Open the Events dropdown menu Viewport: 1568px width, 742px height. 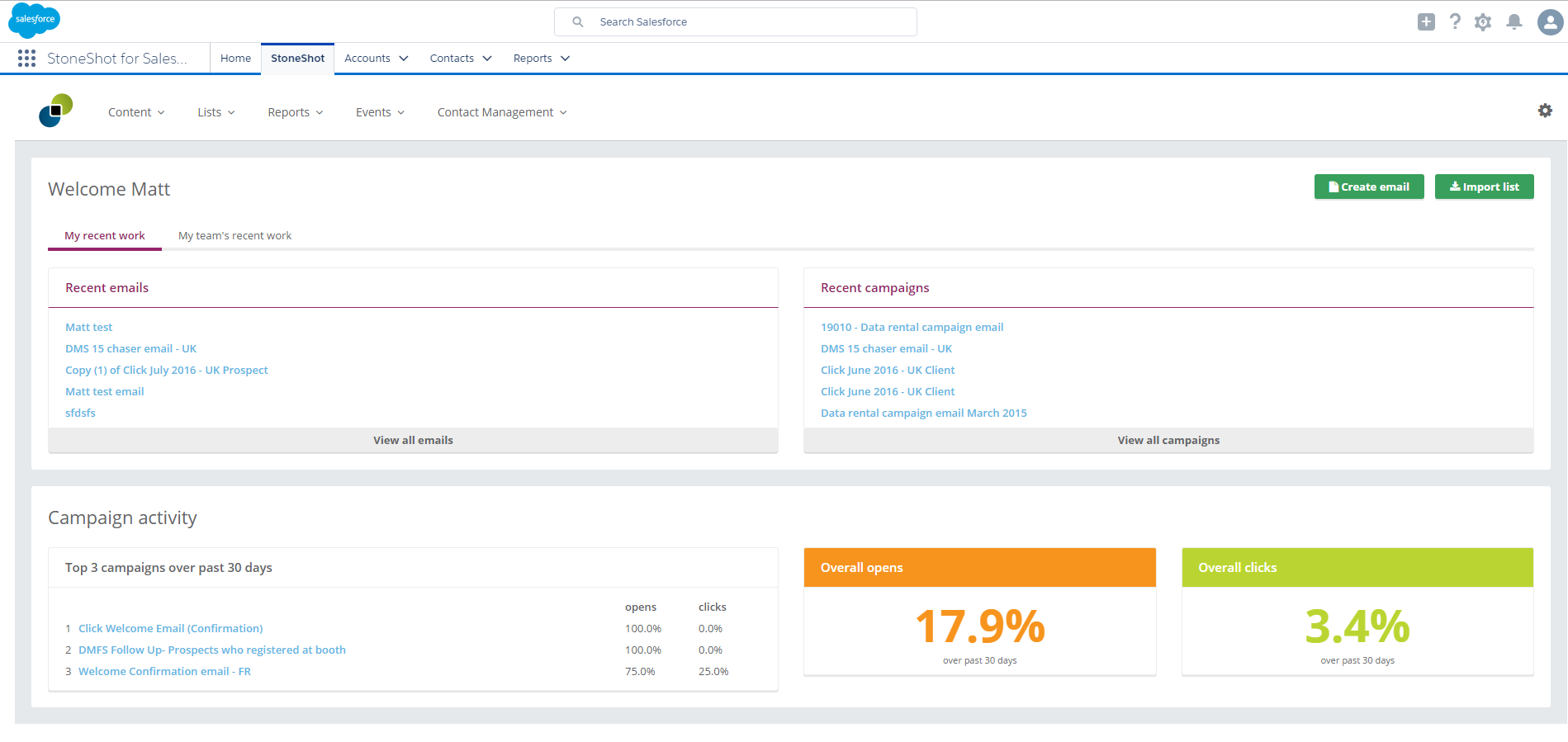pyautogui.click(x=381, y=112)
